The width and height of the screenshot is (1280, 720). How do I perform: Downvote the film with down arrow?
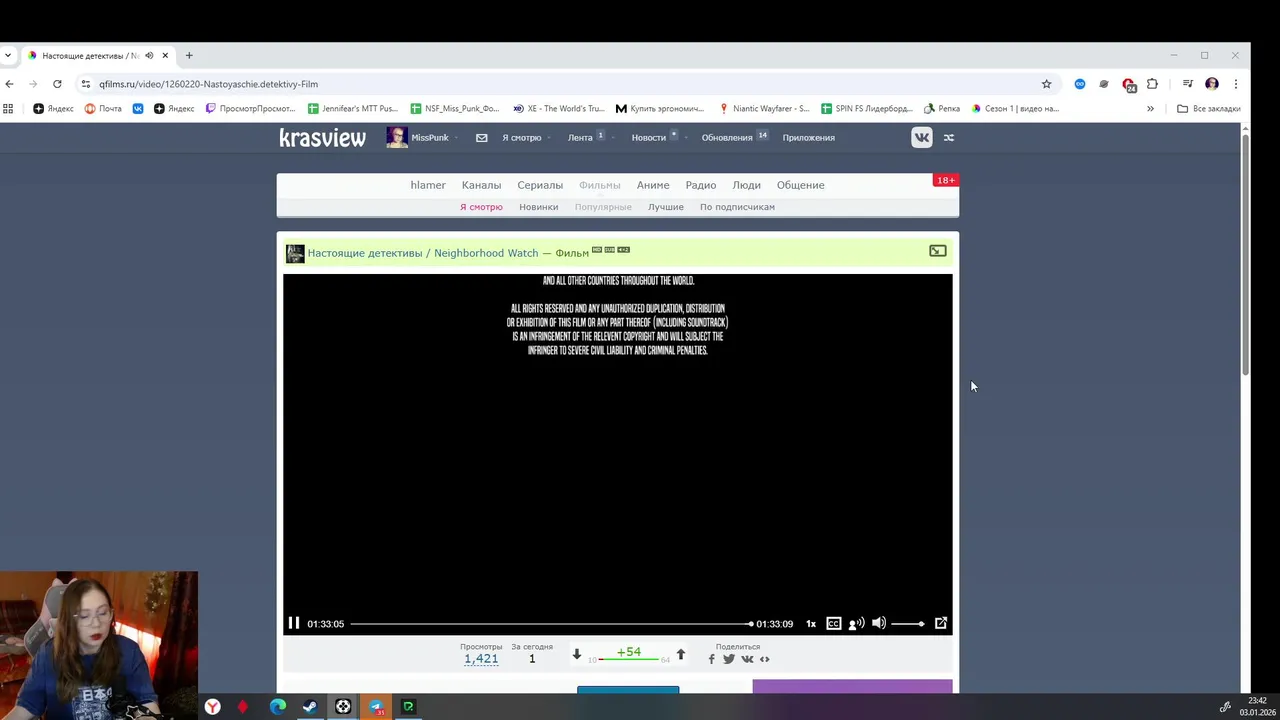point(576,655)
